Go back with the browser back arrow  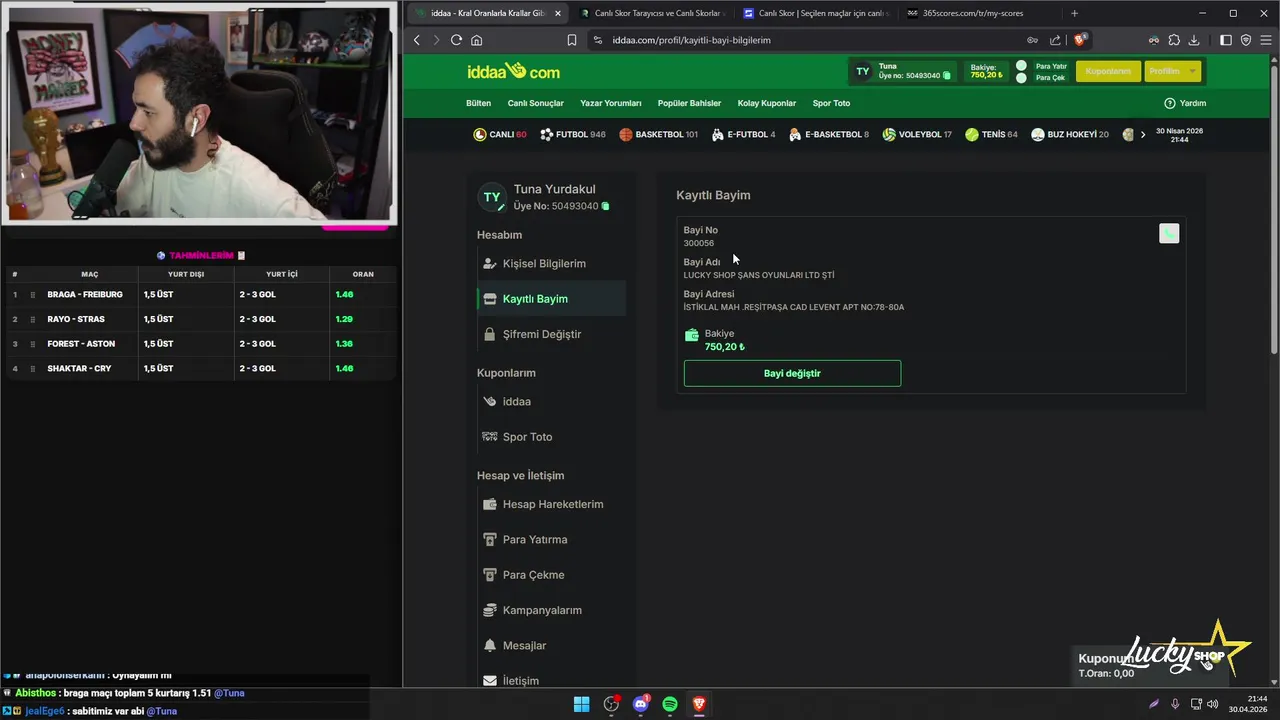tap(417, 40)
